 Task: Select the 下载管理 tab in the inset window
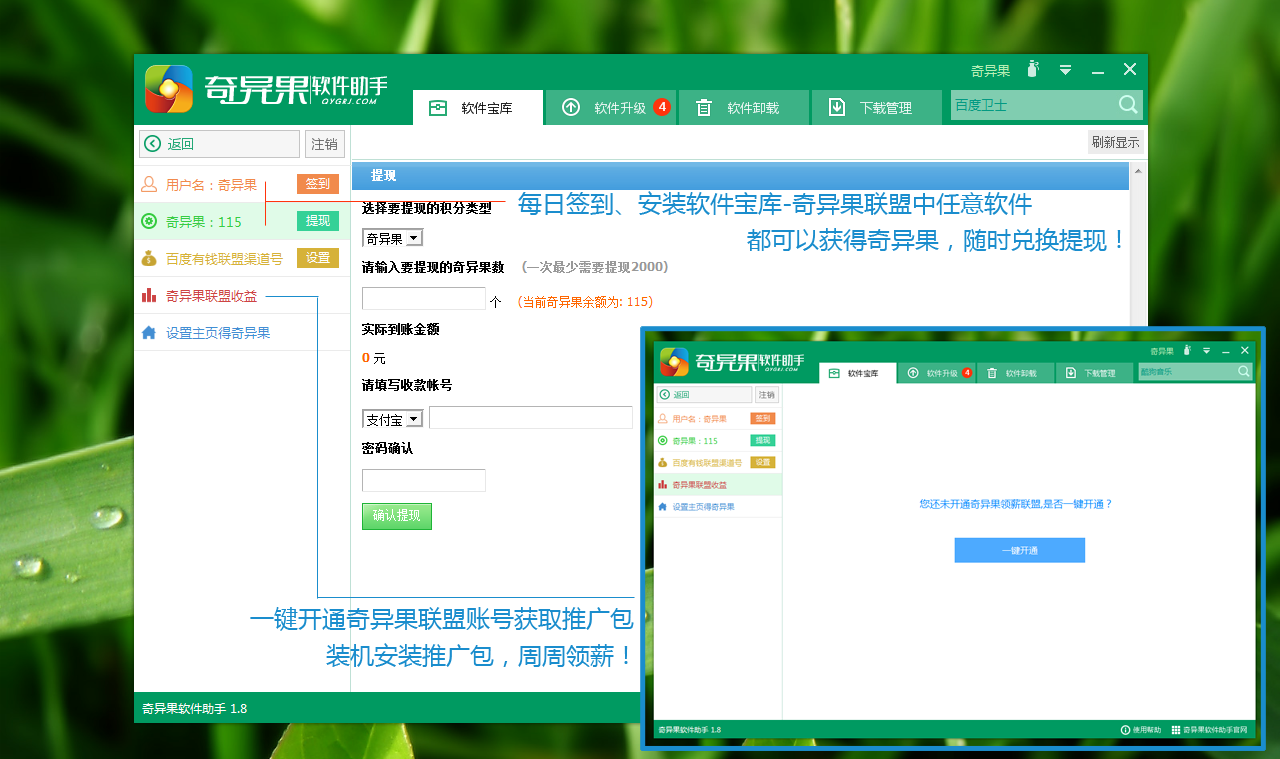click(x=1094, y=373)
